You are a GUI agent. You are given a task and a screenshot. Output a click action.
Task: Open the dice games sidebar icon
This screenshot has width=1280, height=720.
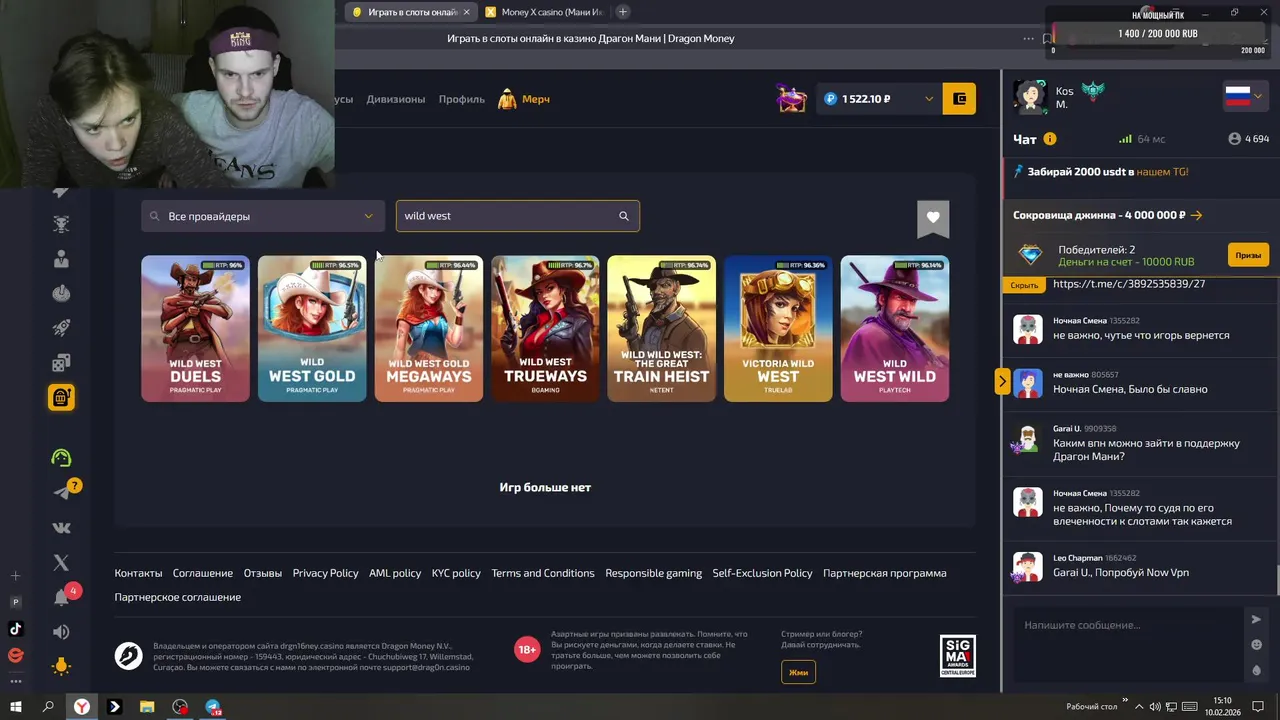tap(61, 363)
